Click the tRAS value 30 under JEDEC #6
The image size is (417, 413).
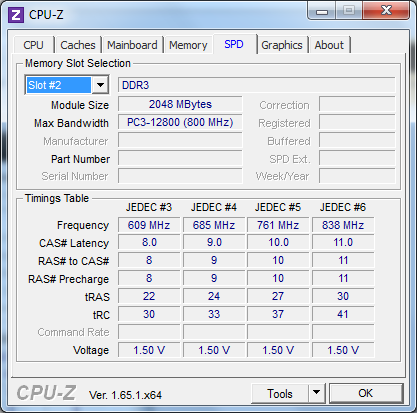[x=343, y=296]
